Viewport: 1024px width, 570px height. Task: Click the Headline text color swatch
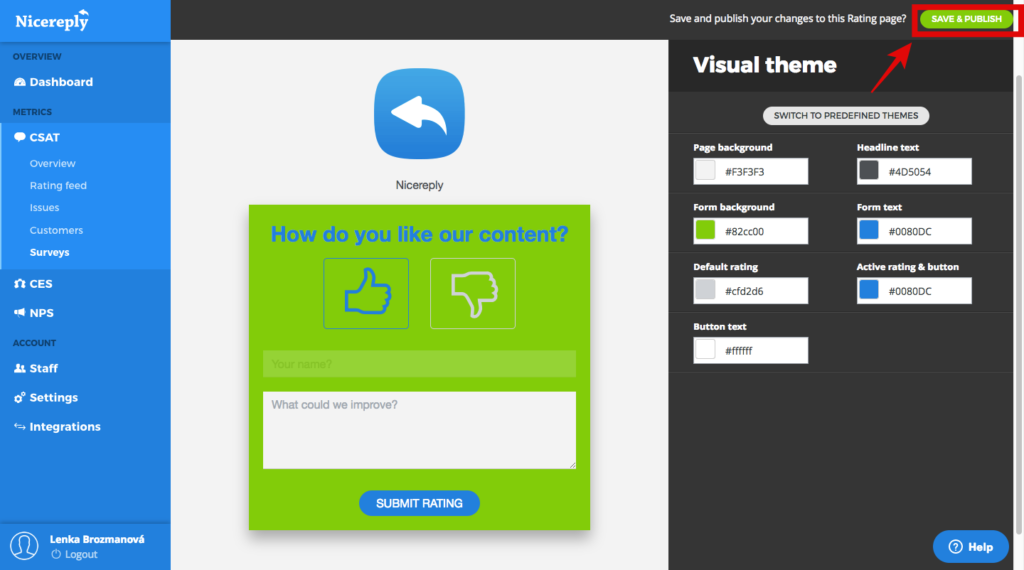(868, 171)
